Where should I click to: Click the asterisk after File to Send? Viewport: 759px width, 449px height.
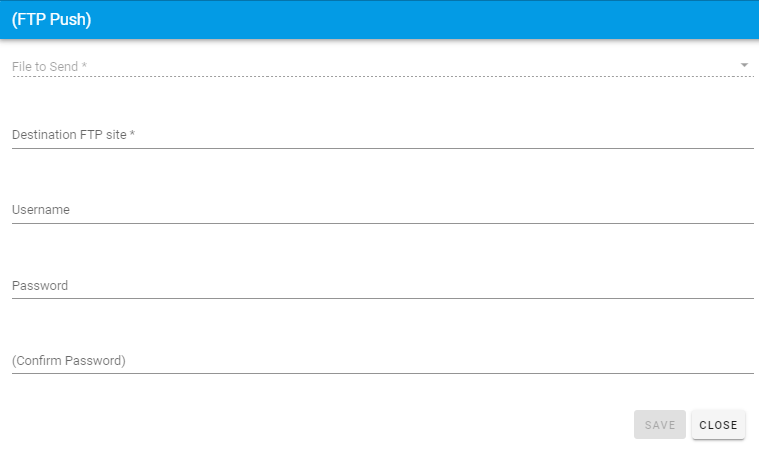pos(84,66)
